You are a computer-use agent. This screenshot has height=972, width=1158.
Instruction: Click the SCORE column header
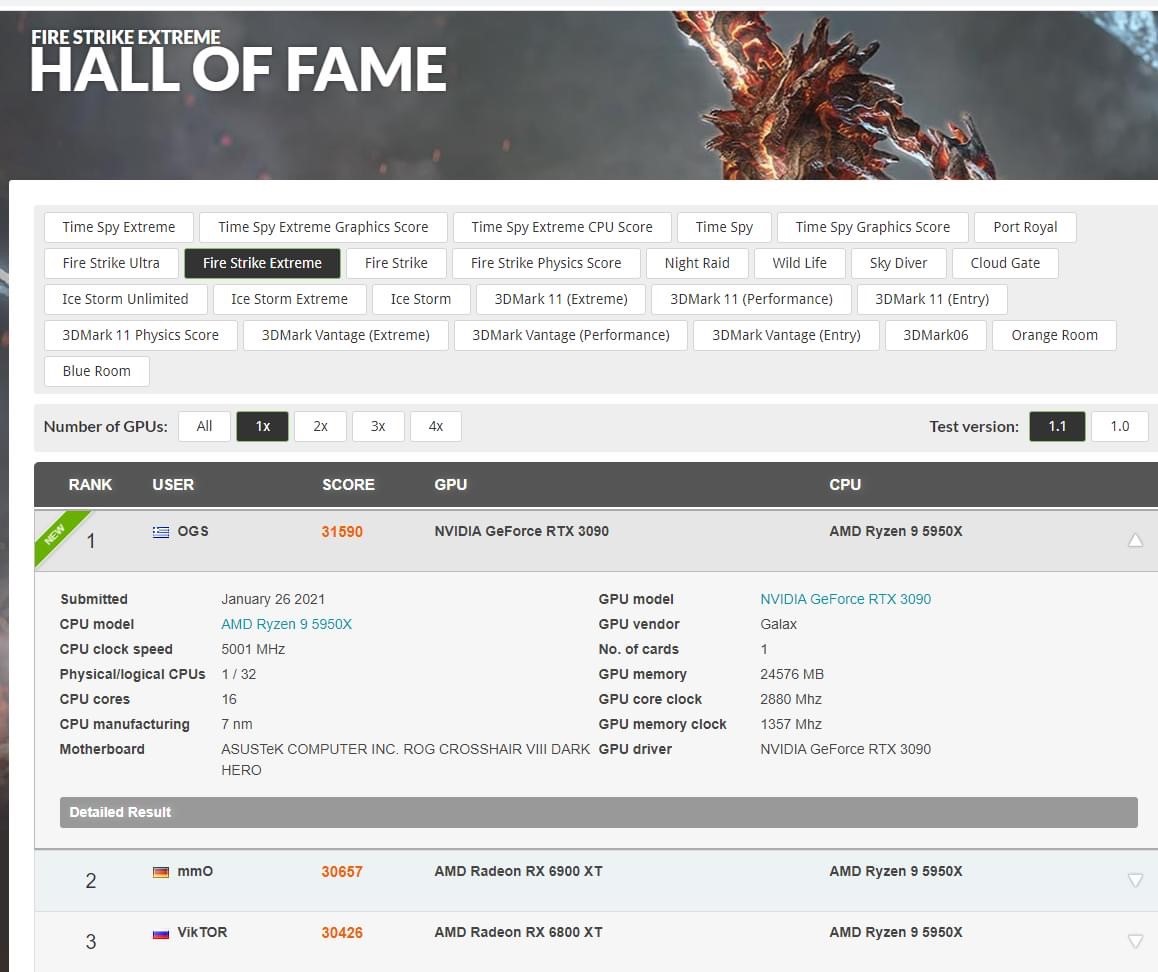(x=348, y=485)
